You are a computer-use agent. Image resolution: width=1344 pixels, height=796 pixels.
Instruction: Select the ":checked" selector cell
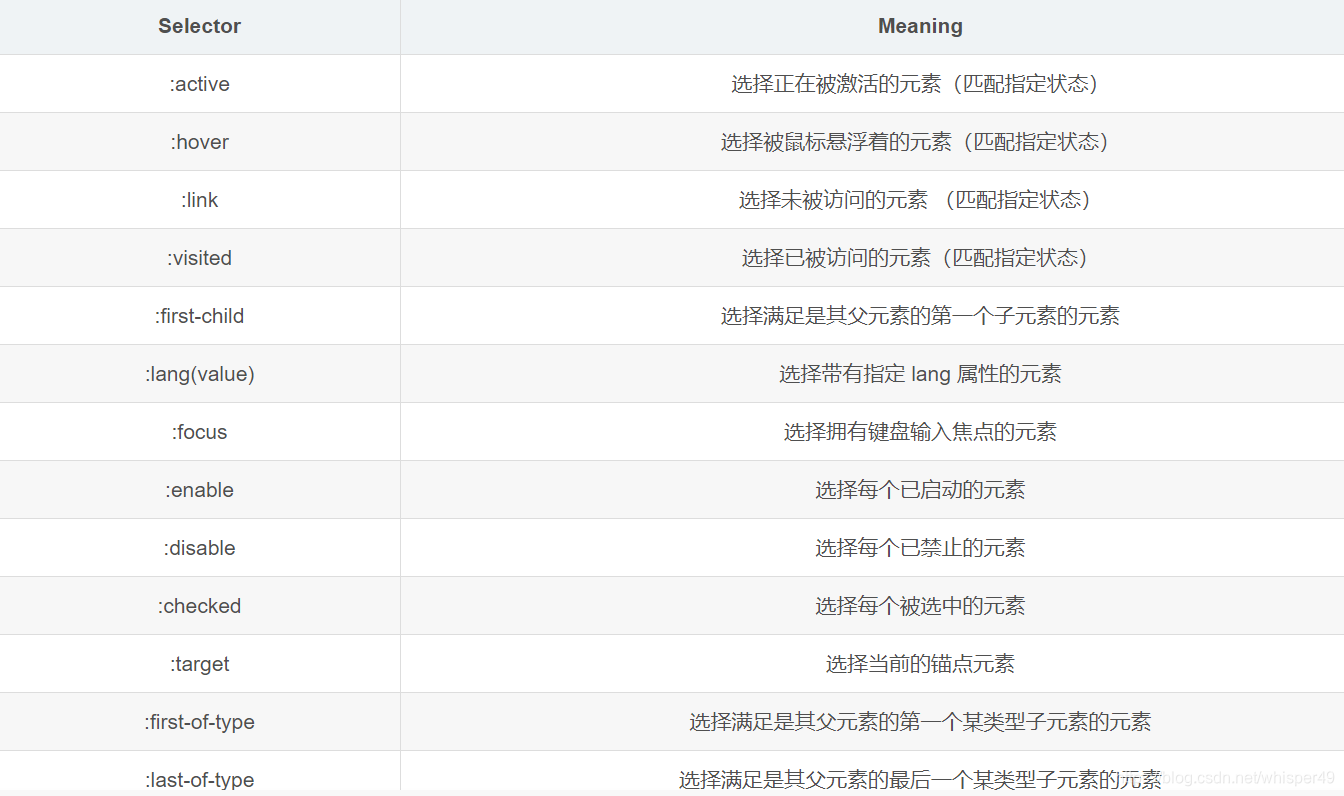tap(200, 606)
